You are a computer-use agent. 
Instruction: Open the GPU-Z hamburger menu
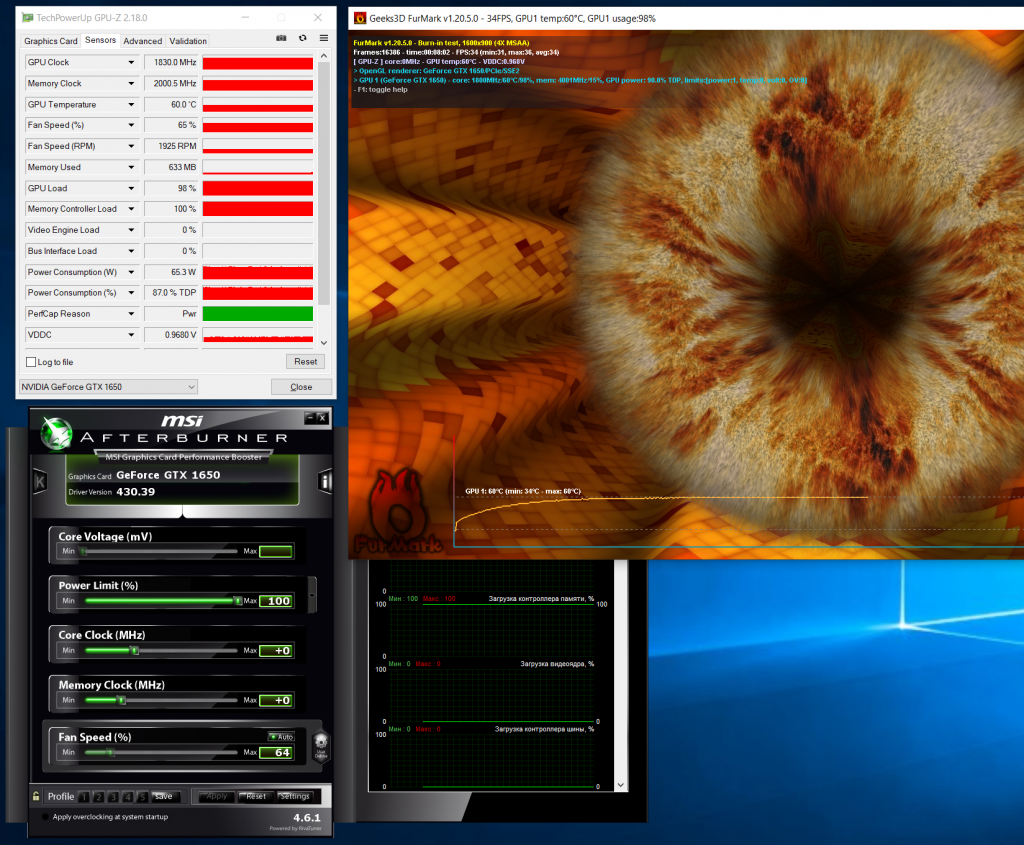324,39
